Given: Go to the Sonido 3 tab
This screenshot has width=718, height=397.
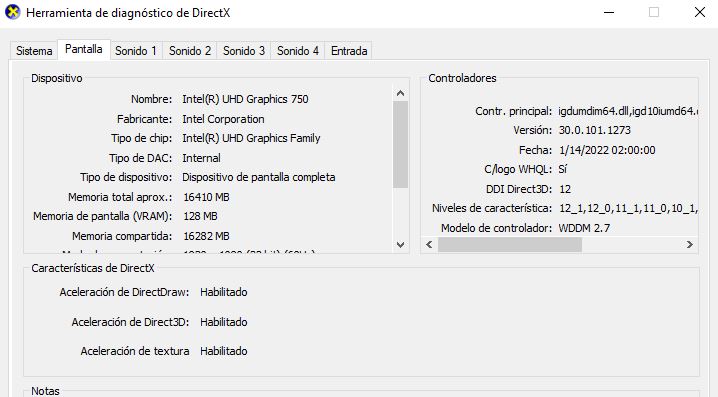Looking at the screenshot, I should pyautogui.click(x=244, y=51).
